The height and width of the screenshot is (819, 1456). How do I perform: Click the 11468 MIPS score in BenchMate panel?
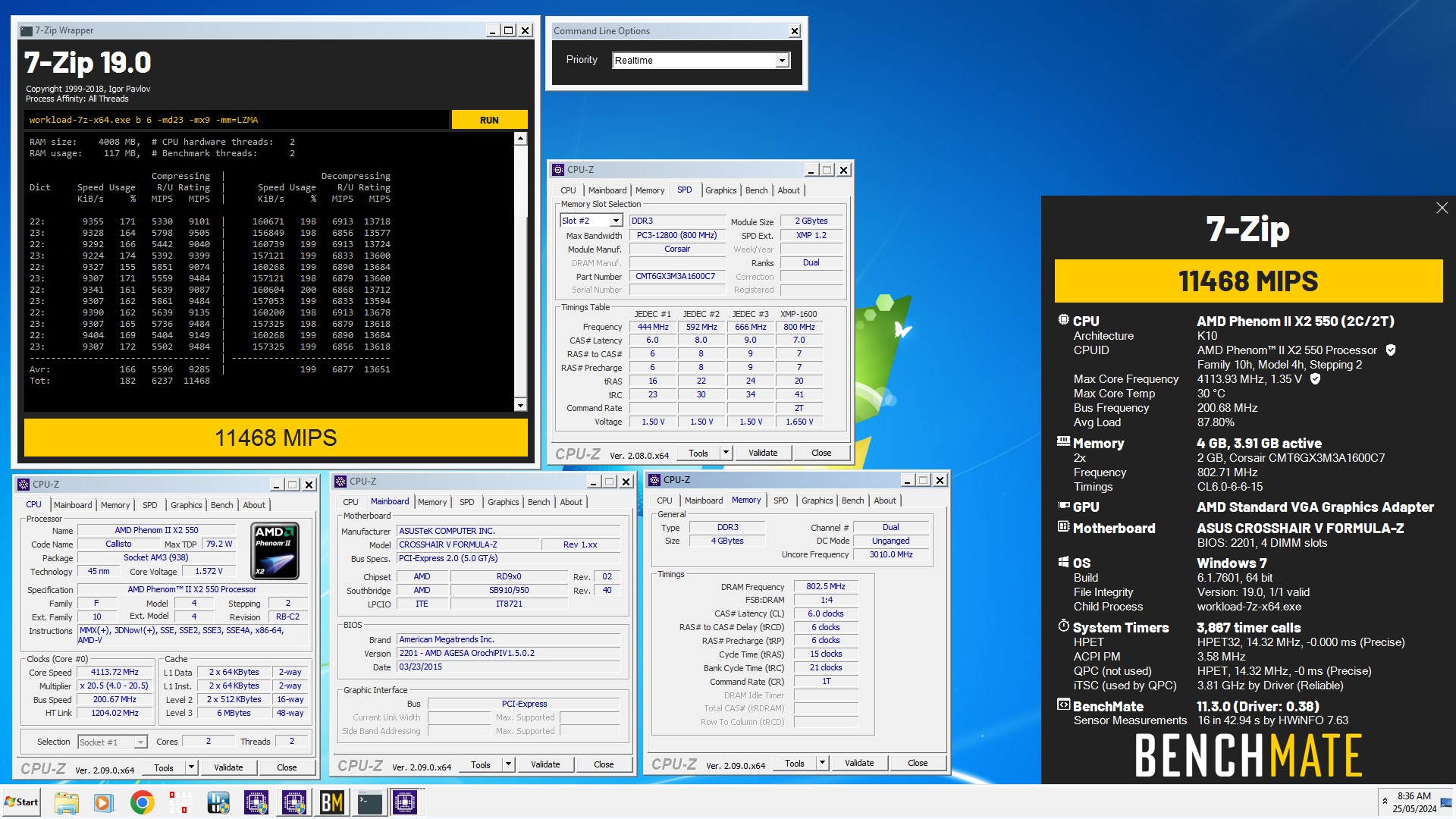tap(1248, 281)
